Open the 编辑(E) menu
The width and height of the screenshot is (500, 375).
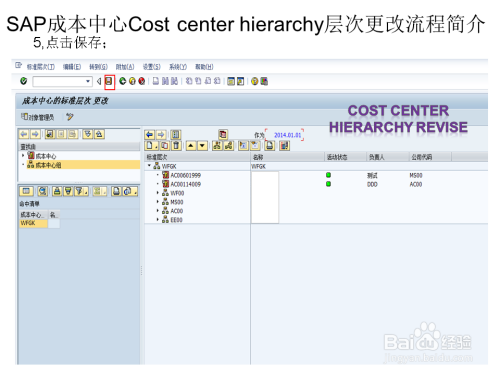point(72,67)
